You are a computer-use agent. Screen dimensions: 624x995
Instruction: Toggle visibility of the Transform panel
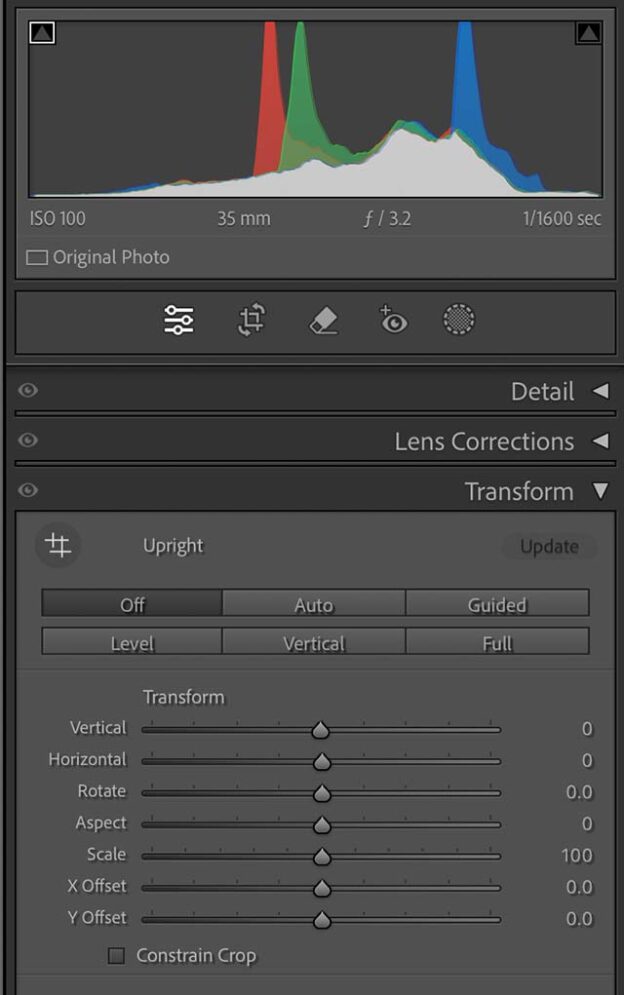[27, 491]
